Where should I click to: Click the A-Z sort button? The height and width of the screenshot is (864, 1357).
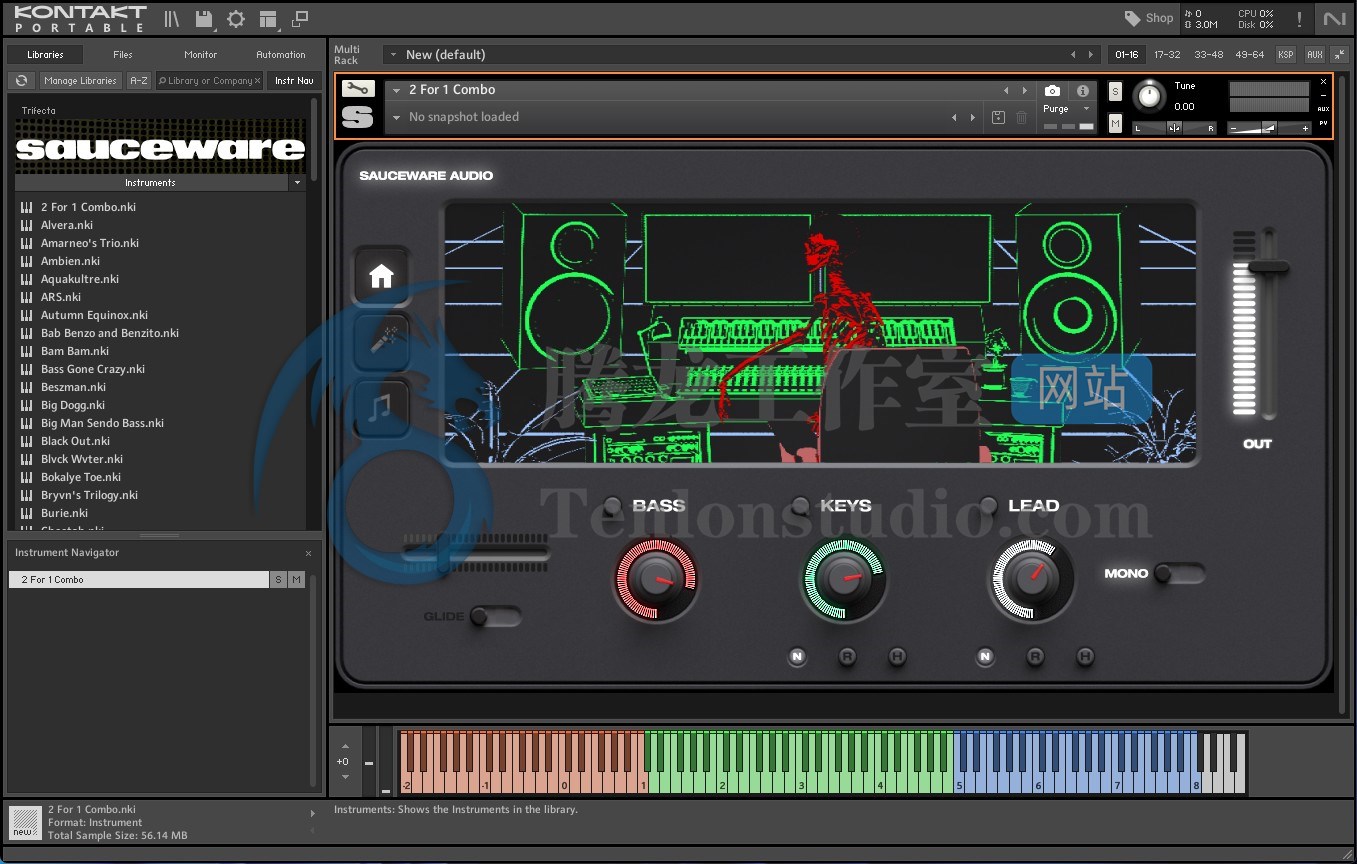[138, 81]
